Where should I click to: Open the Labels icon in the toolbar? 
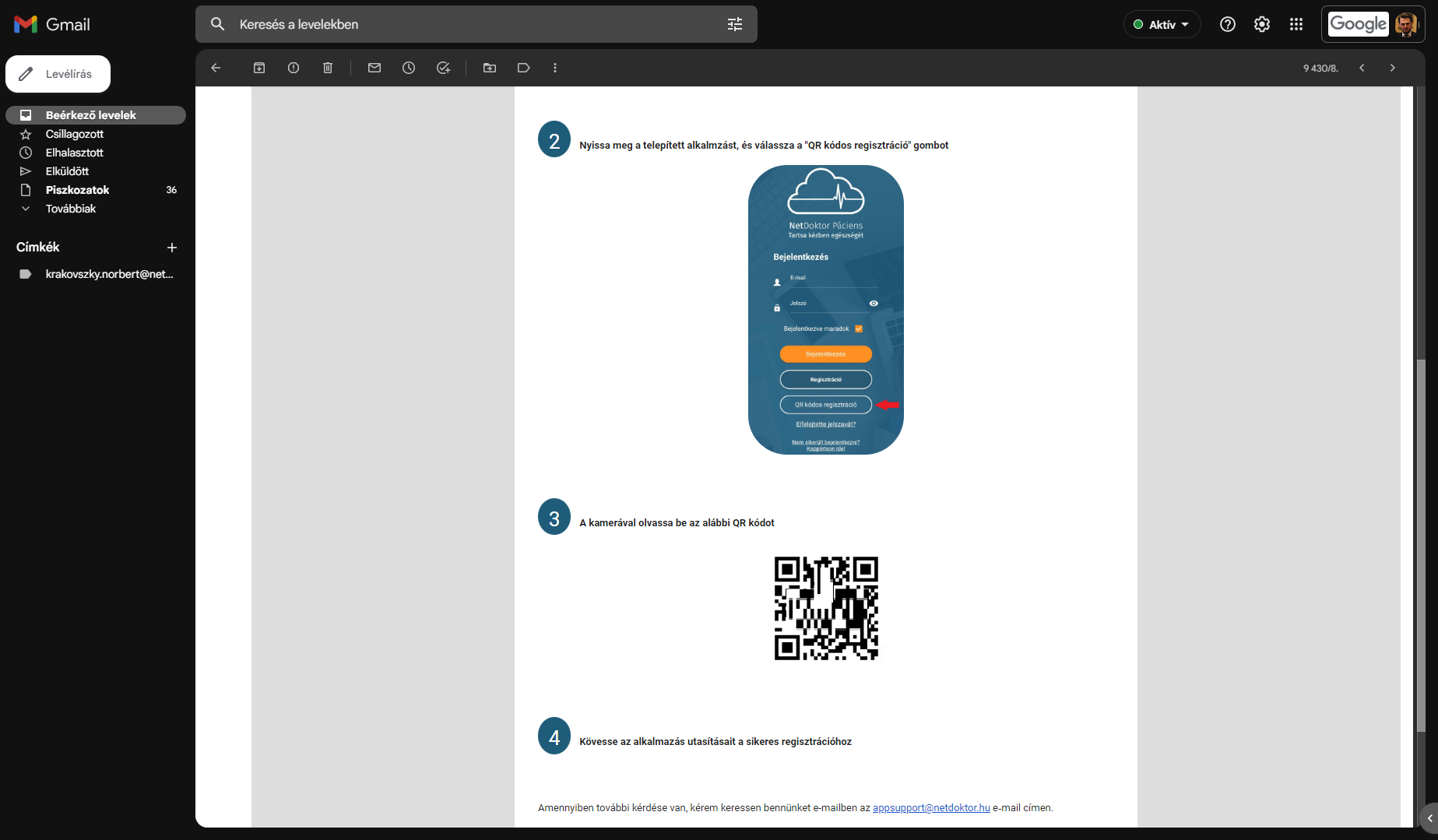click(524, 68)
